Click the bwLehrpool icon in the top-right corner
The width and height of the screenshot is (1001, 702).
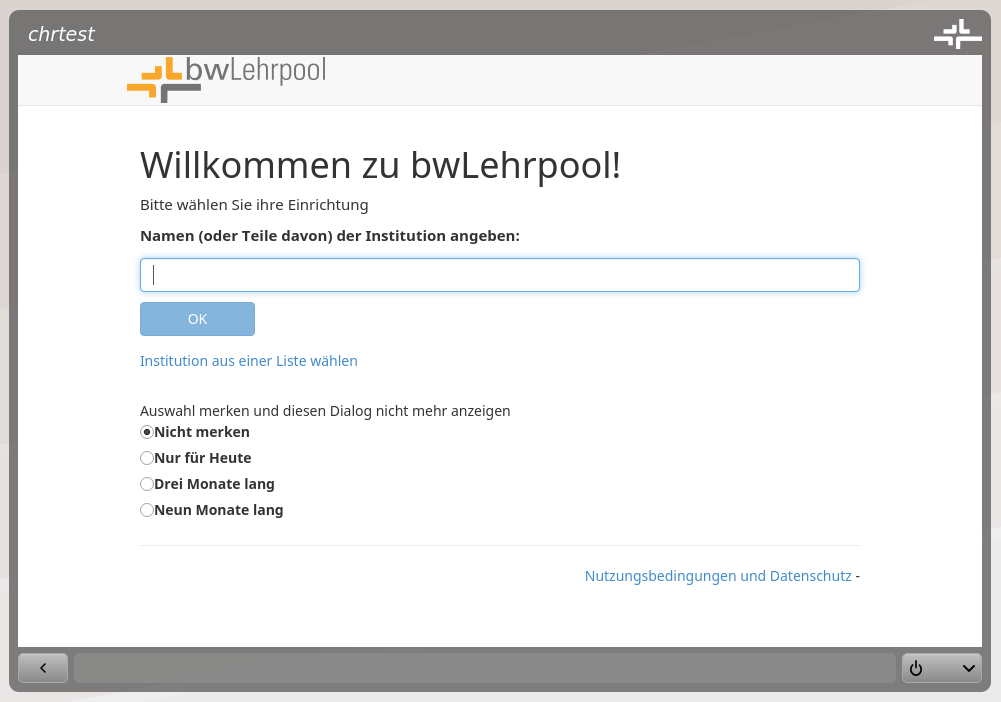point(957,32)
